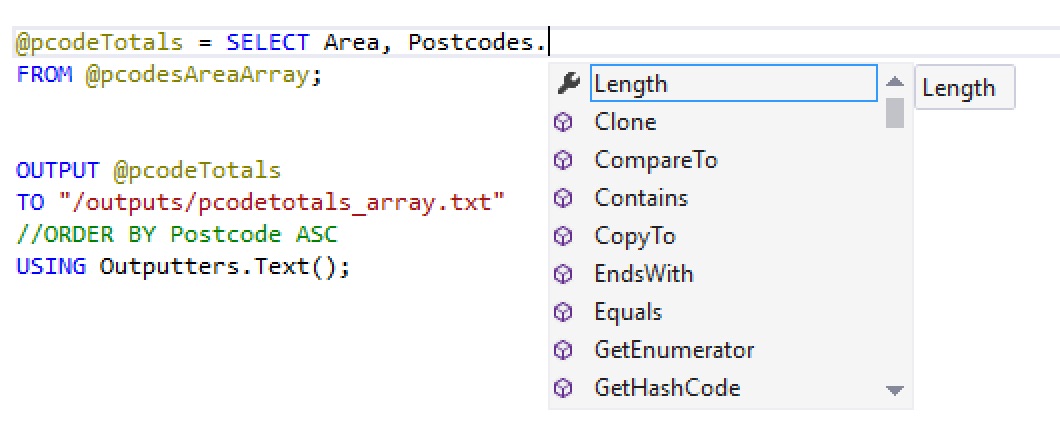Click the cube icon next to Clone
Viewport: 1060px width, 446px height.
564,122
